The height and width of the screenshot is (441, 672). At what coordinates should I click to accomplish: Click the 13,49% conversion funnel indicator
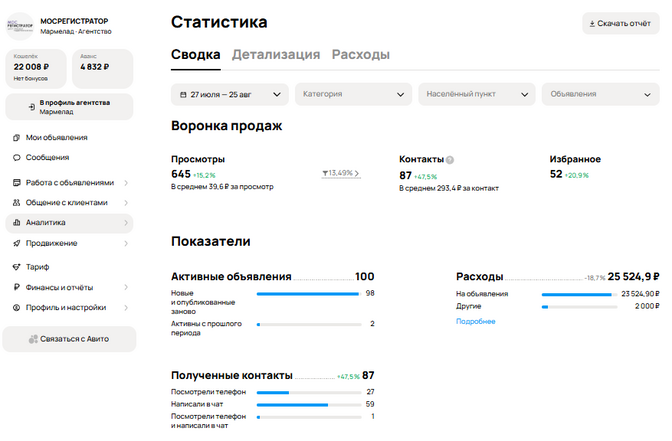tap(341, 174)
